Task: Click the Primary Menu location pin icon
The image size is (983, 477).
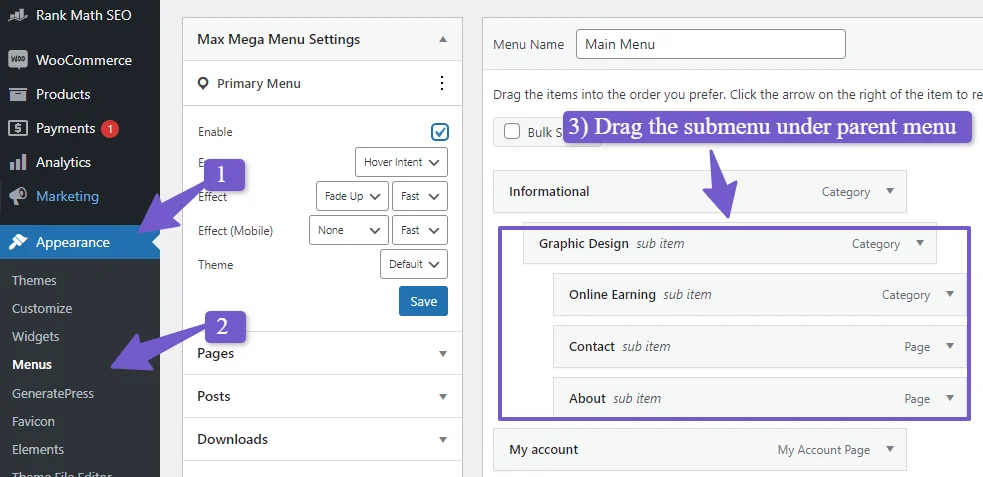Action: (x=202, y=83)
